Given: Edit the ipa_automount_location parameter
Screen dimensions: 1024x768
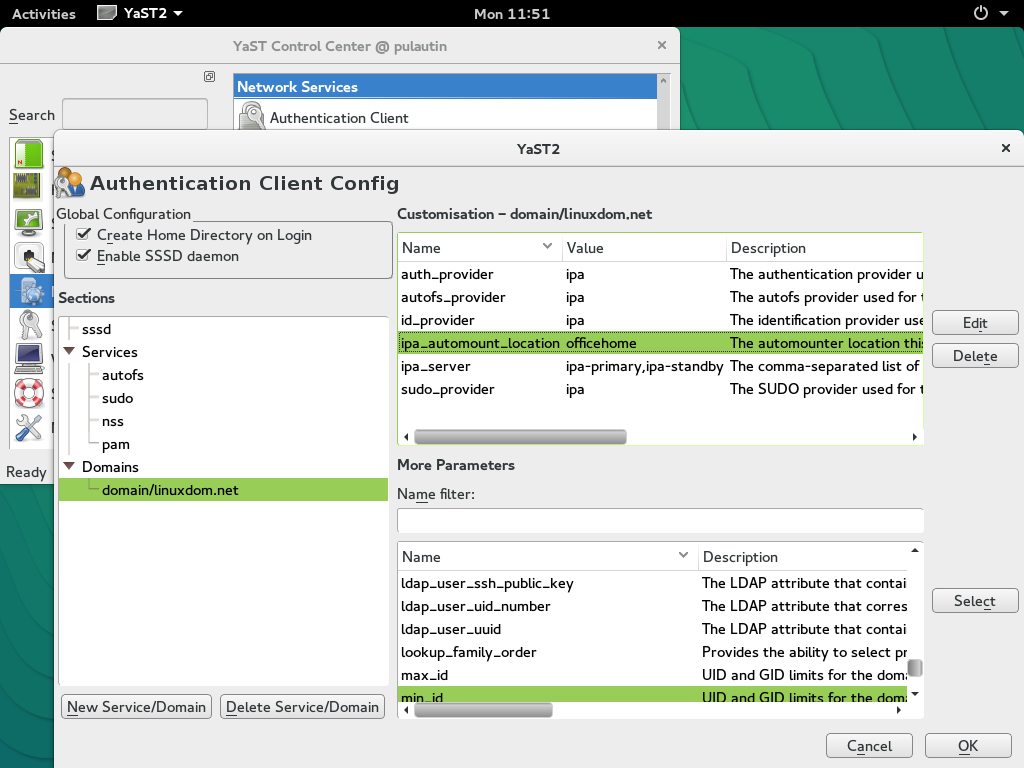Looking at the screenshot, I should [x=975, y=322].
